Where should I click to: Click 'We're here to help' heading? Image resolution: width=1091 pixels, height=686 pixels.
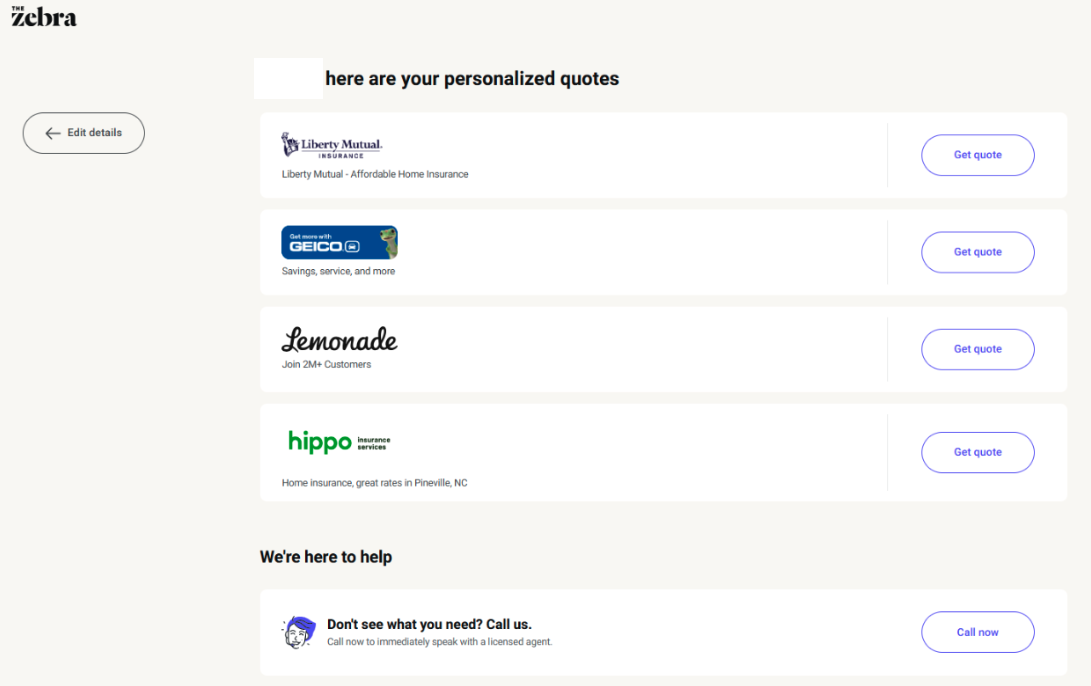click(326, 557)
